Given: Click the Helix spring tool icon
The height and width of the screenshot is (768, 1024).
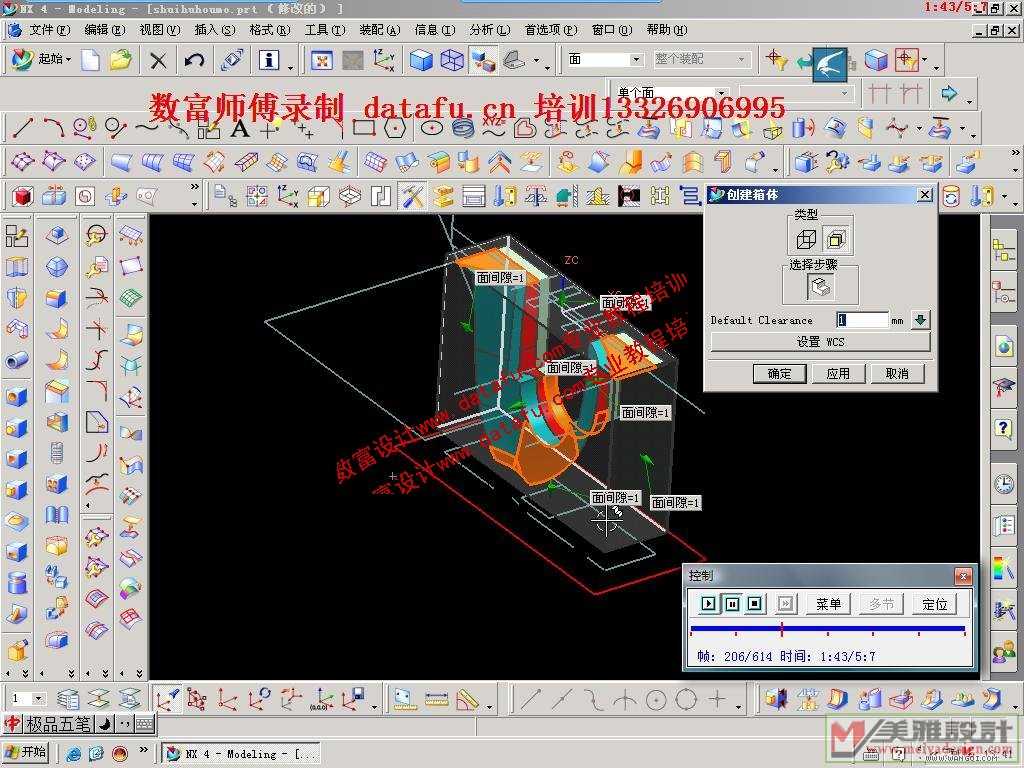Looking at the screenshot, I should pyautogui.click(x=462, y=128).
